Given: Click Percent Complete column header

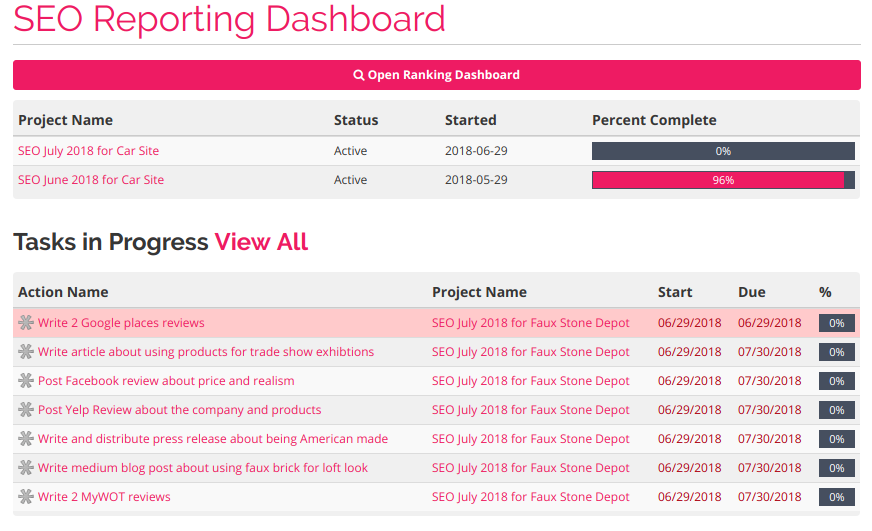Looking at the screenshot, I should [x=654, y=120].
